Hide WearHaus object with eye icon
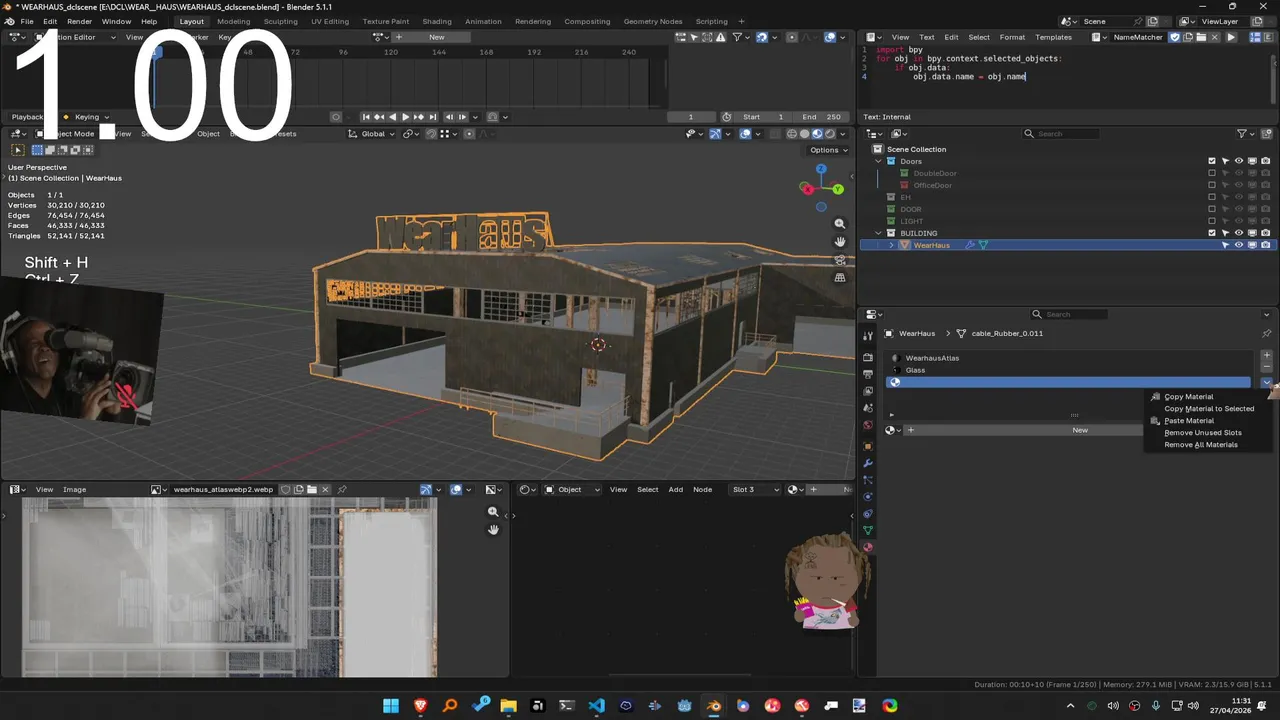 1239,245
